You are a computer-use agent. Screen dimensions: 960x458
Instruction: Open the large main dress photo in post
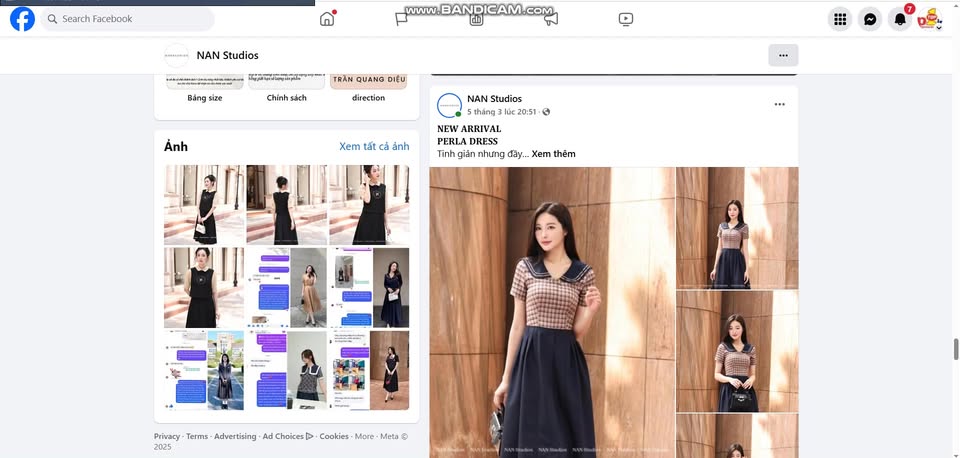pyautogui.click(x=552, y=312)
